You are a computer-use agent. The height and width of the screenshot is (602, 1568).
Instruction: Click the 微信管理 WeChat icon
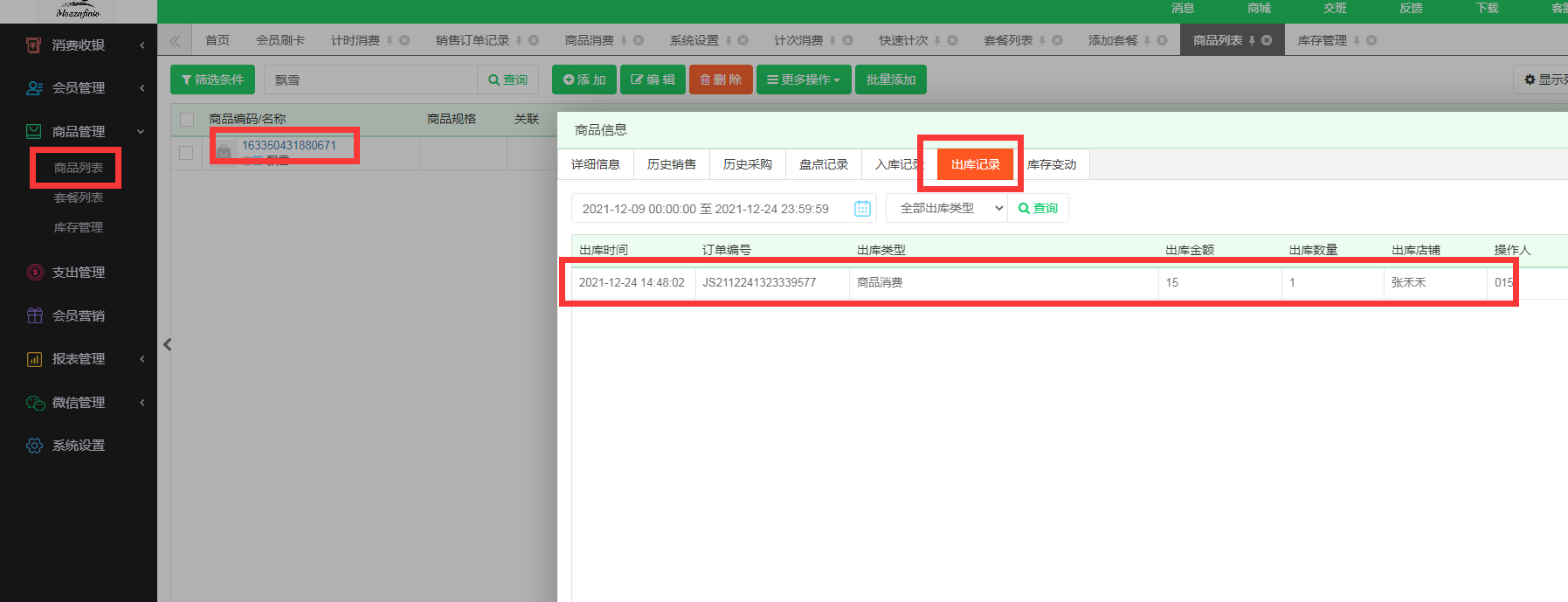34,403
